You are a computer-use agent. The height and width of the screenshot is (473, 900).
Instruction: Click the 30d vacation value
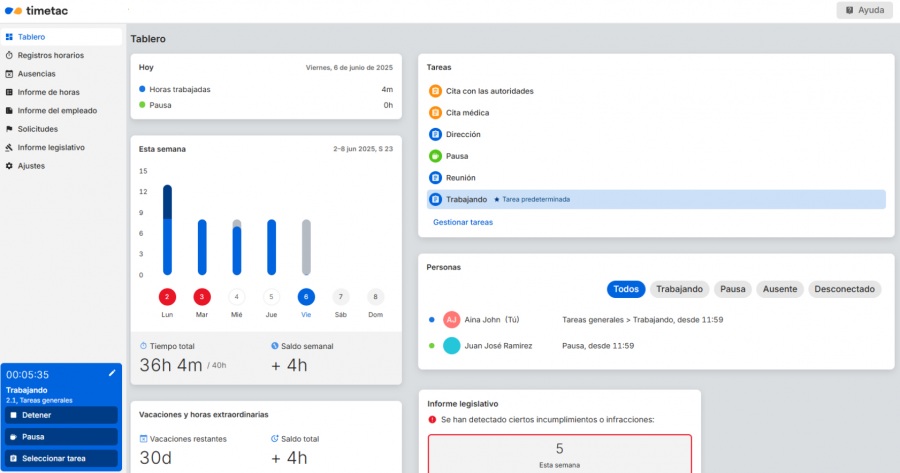point(156,458)
